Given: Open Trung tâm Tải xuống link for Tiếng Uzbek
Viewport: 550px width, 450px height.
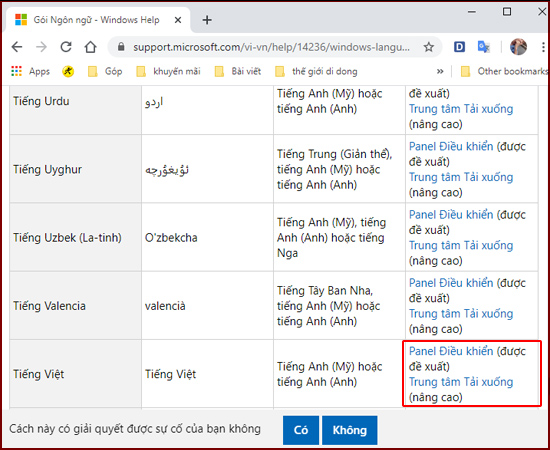Looking at the screenshot, I should click(461, 246).
